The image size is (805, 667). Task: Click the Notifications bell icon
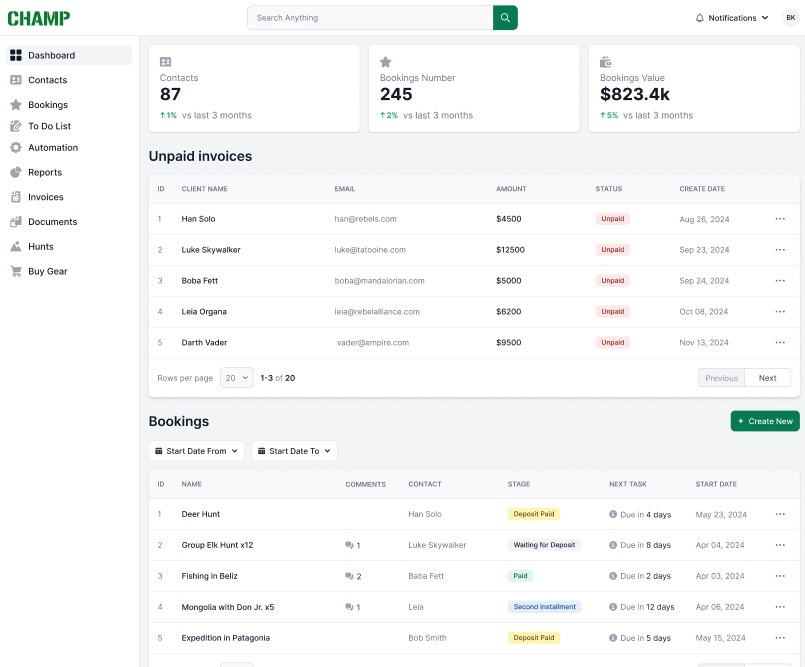pyautogui.click(x=700, y=18)
